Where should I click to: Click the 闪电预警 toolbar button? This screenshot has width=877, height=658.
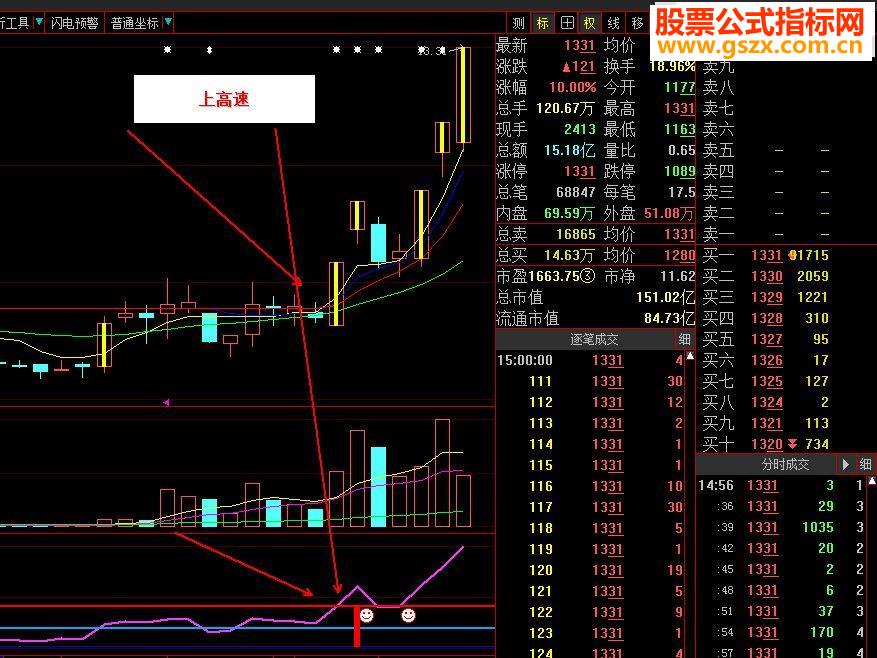tap(74, 23)
